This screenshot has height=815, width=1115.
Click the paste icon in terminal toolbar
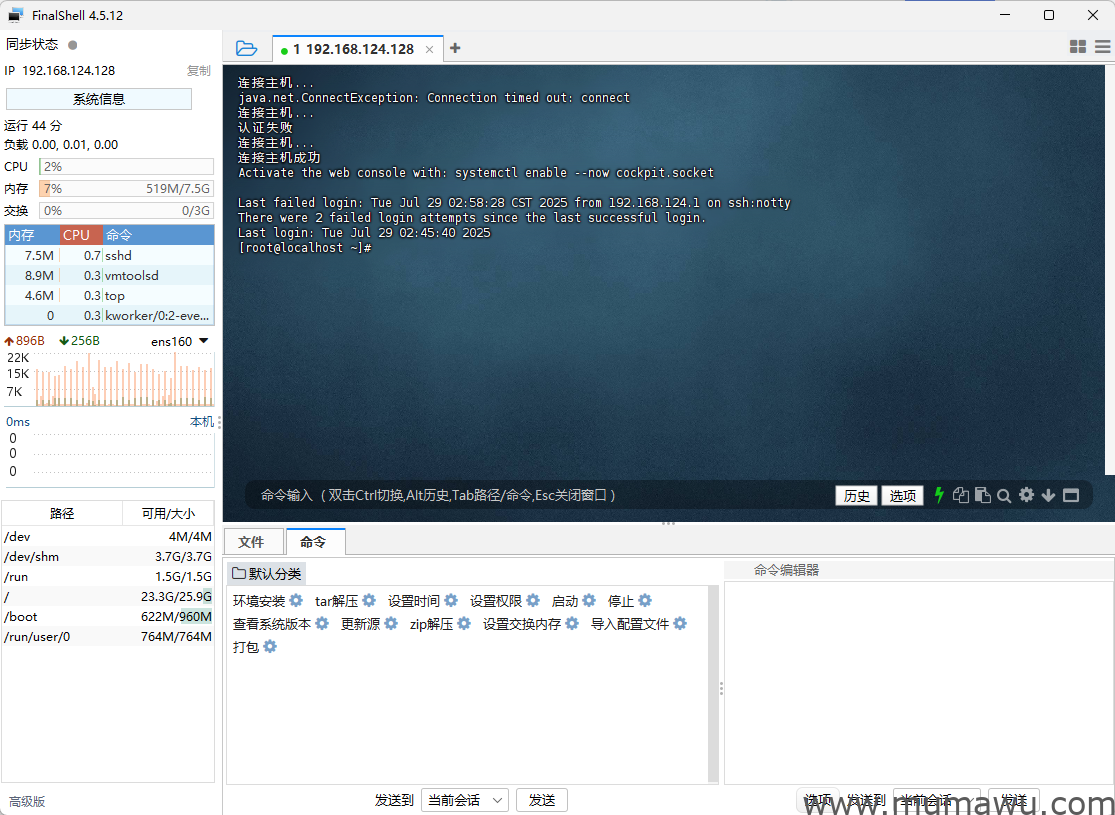pos(983,494)
